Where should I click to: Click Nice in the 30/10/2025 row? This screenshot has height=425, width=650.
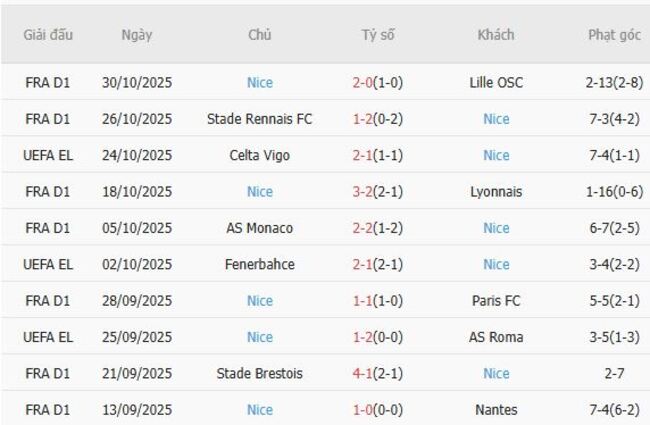click(x=259, y=83)
